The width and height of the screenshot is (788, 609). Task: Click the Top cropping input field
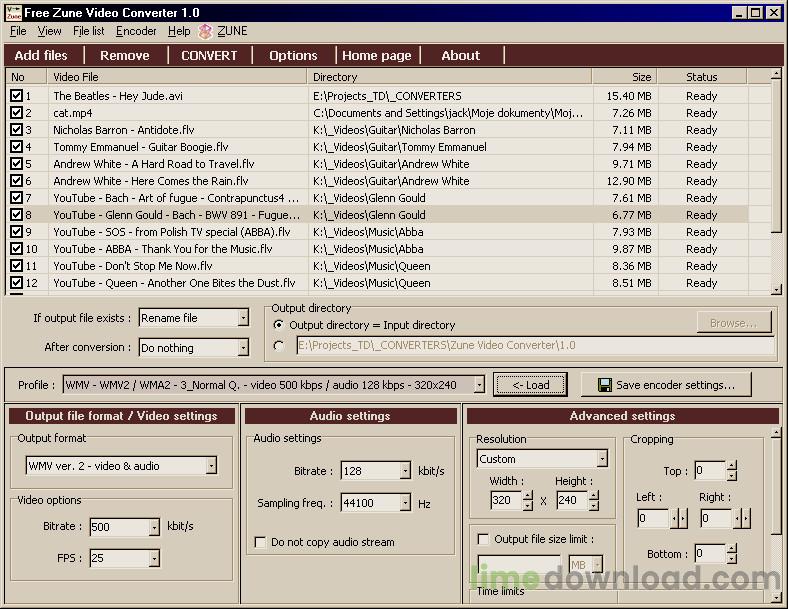click(710, 470)
